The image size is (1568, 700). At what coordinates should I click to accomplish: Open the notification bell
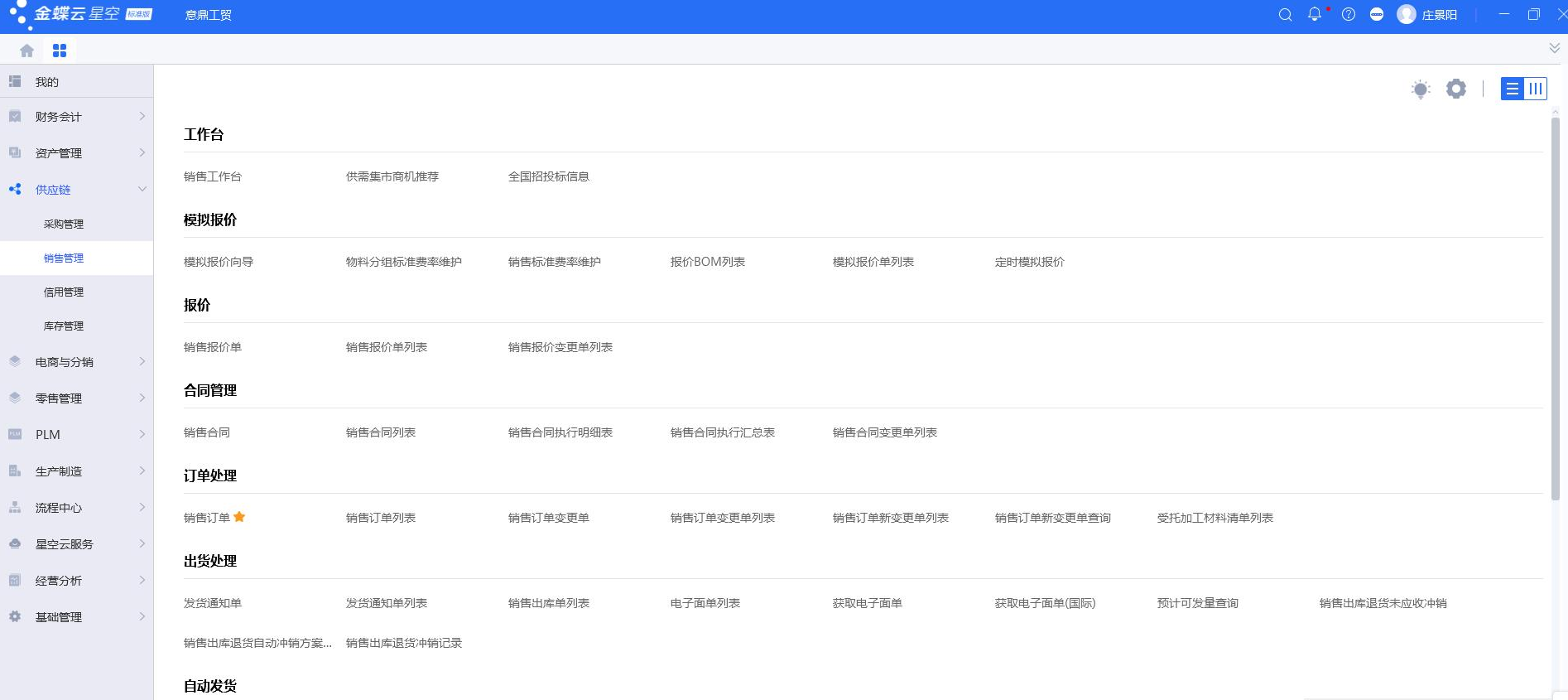coord(1315,14)
